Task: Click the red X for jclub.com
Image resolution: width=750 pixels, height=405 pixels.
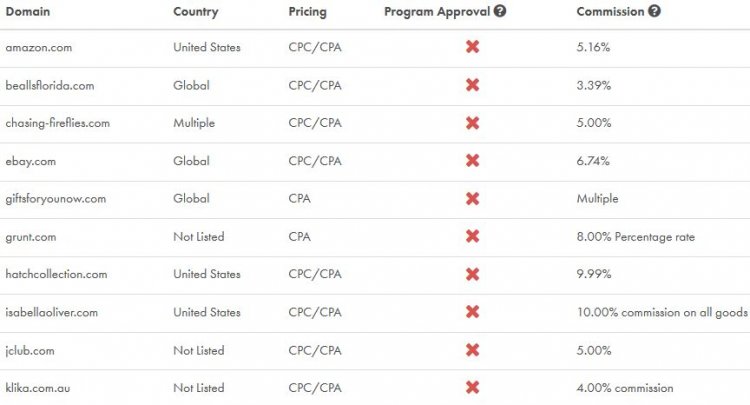Action: click(x=472, y=350)
